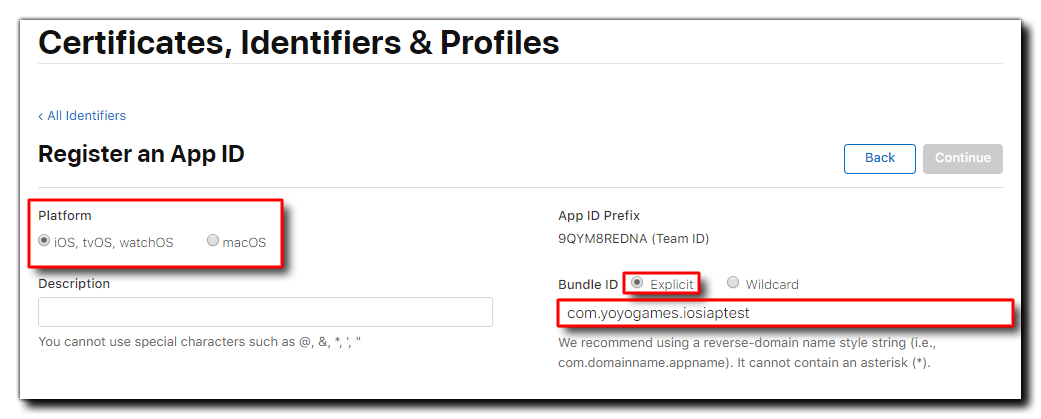1041x419 pixels.
Task: Click the Platform section label
Action: point(65,216)
